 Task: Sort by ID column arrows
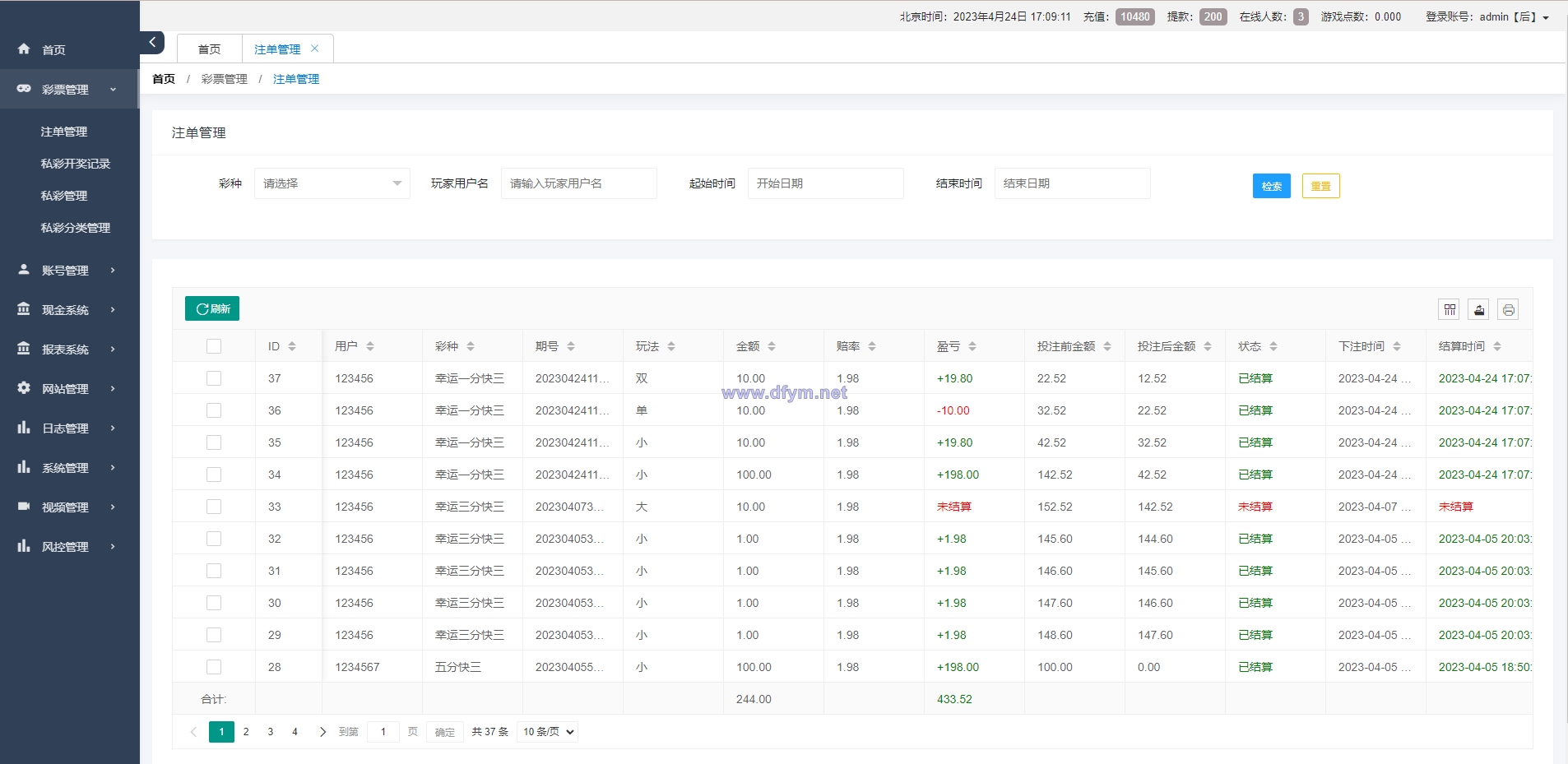(292, 346)
